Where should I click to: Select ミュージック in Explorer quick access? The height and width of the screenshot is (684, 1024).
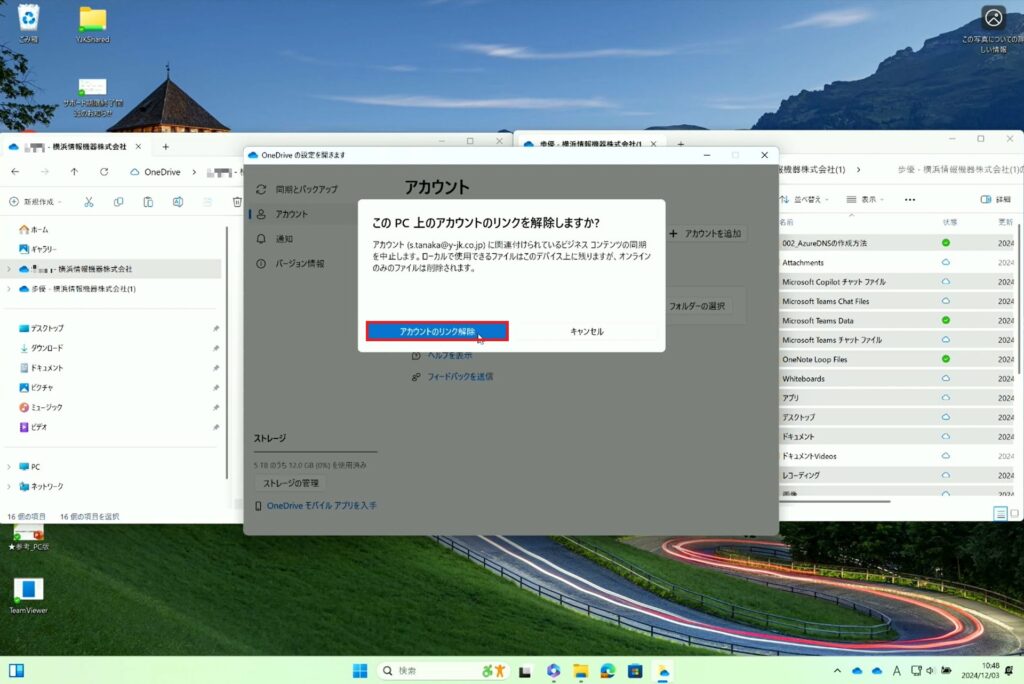tap(40, 407)
